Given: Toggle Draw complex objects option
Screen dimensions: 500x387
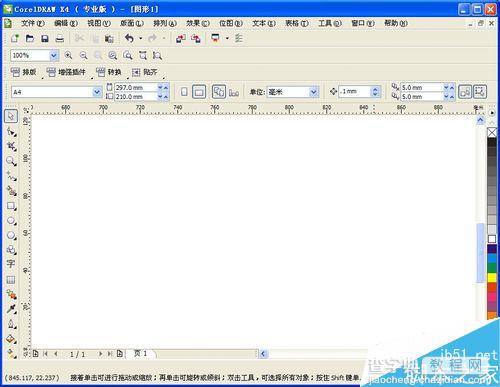Looking at the screenshot, I should point(480,92).
